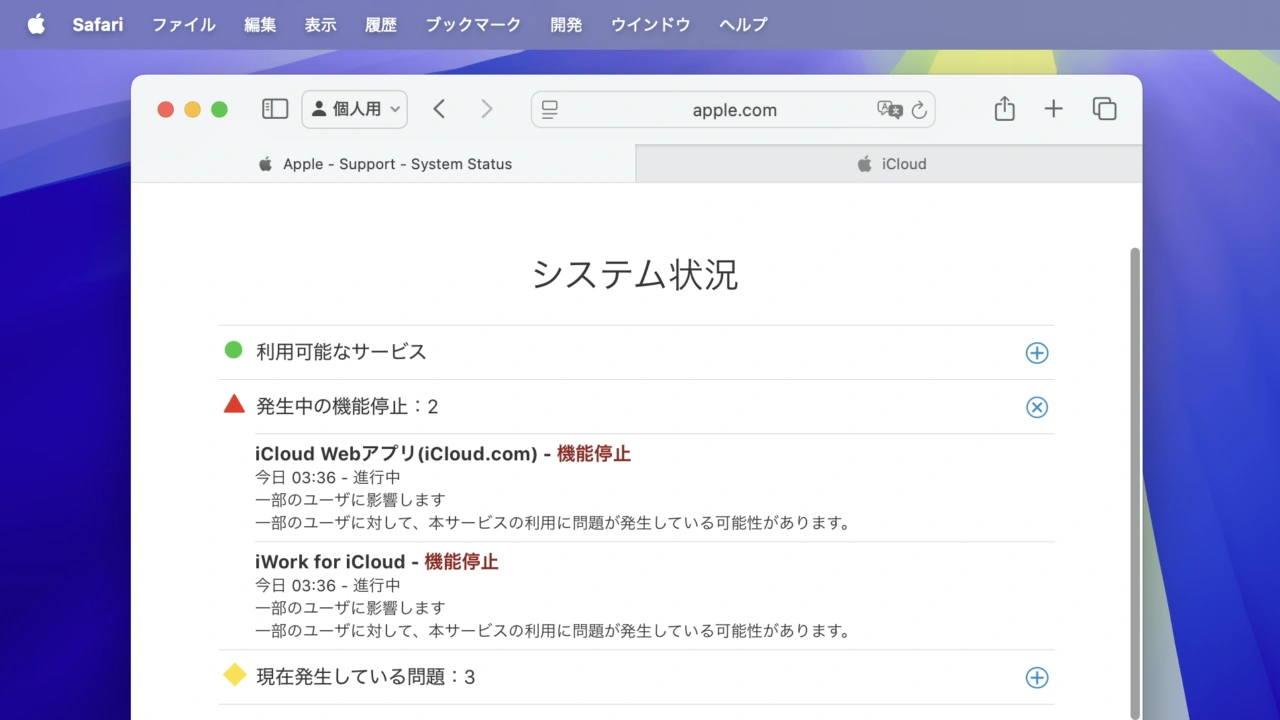1280x720 pixels.
Task: Collapse the 発生中の機能停止 section
Action: (x=1037, y=407)
